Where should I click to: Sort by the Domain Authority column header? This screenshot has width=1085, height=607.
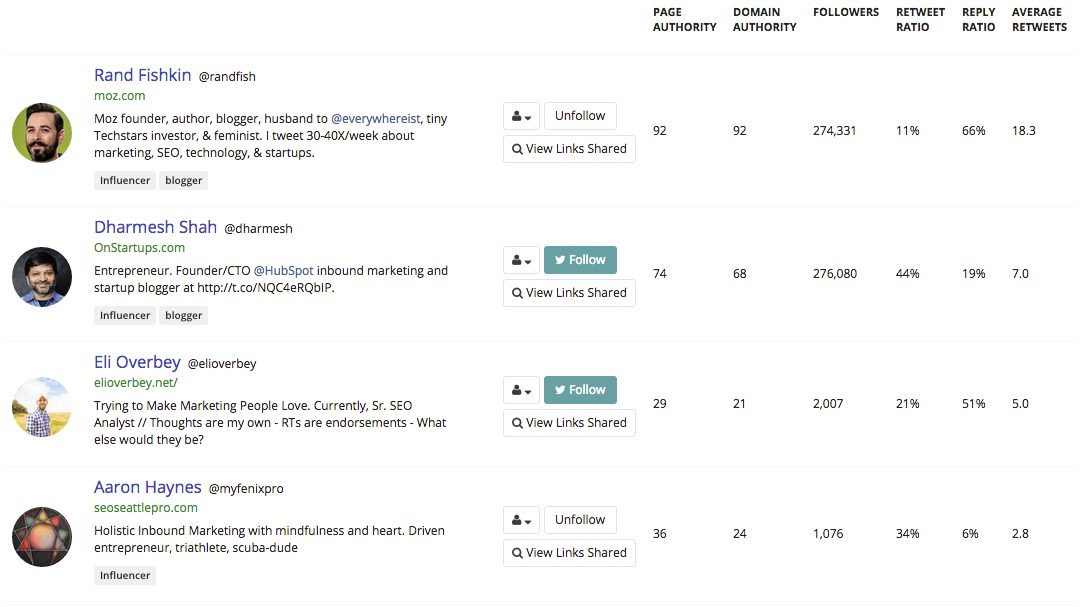(764, 20)
